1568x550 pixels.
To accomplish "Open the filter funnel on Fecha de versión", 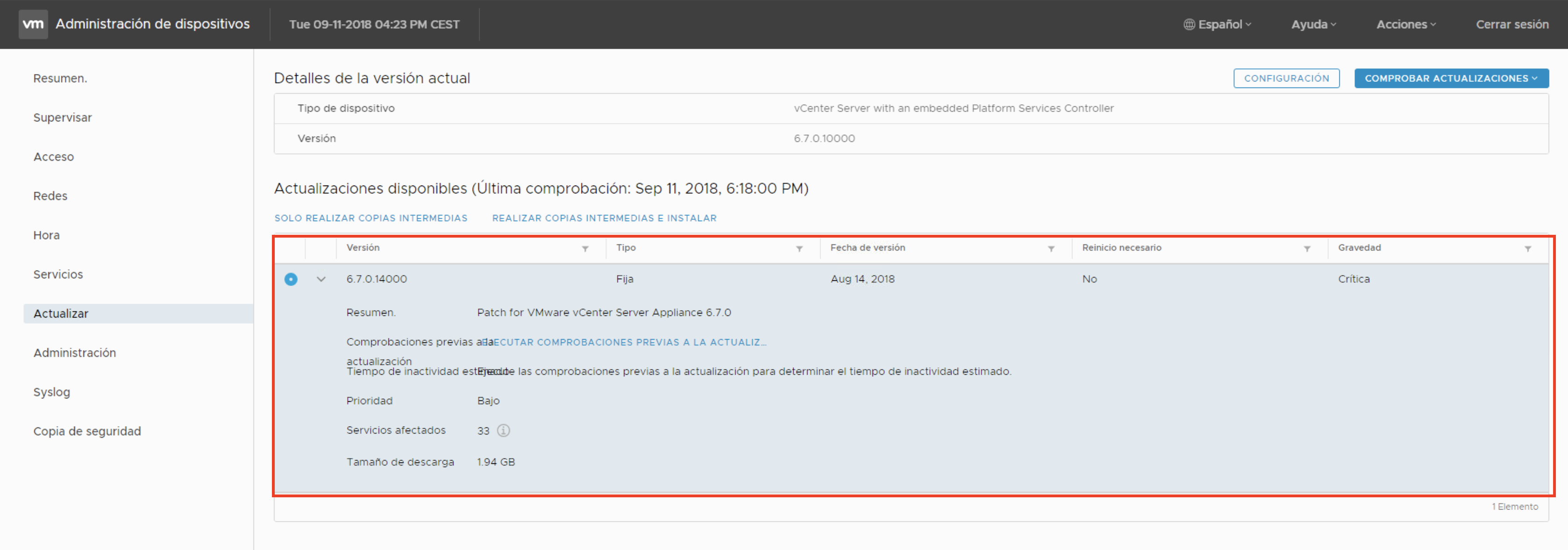I will (x=1051, y=248).
